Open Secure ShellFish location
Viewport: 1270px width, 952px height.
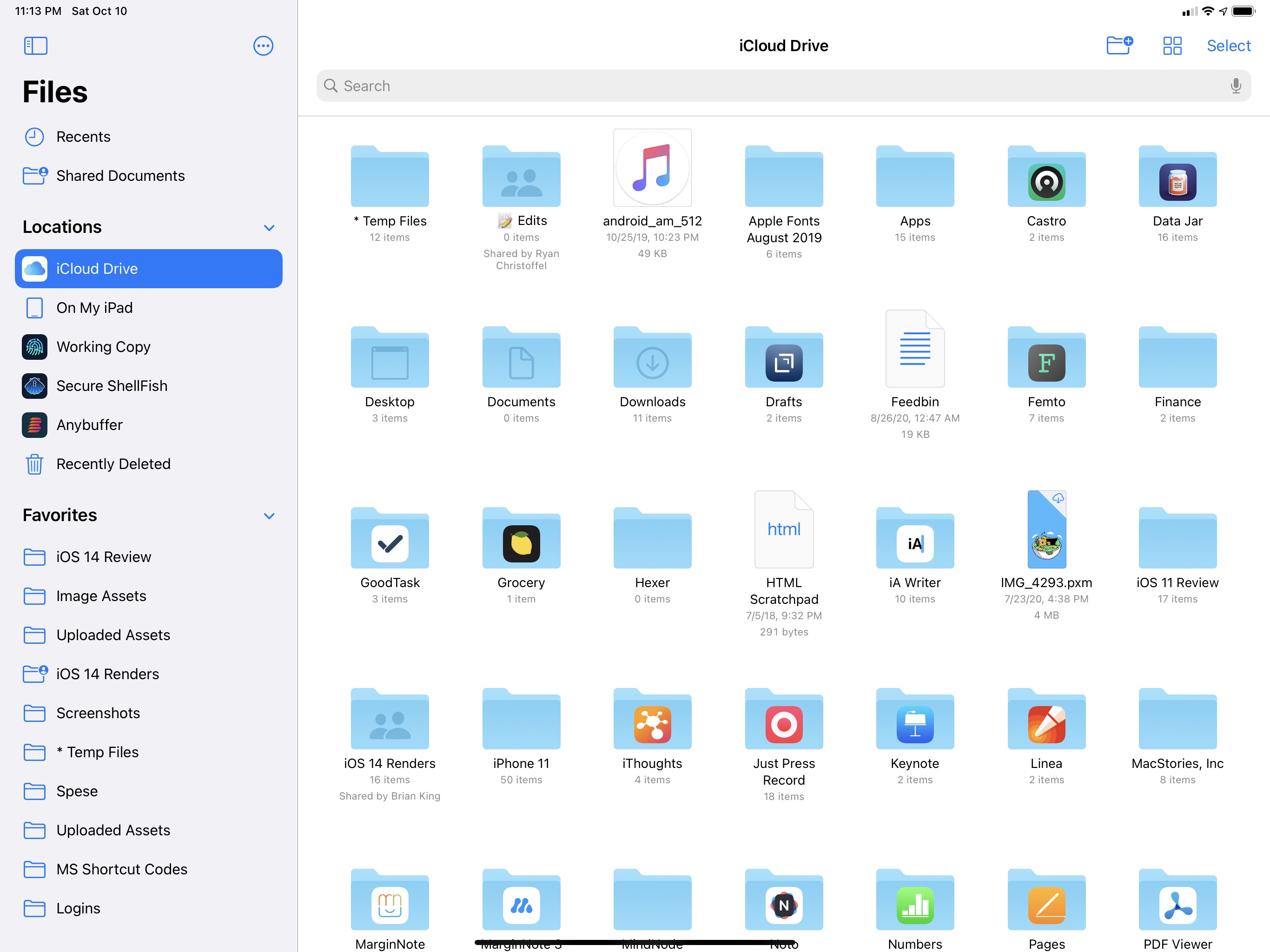pos(149,386)
